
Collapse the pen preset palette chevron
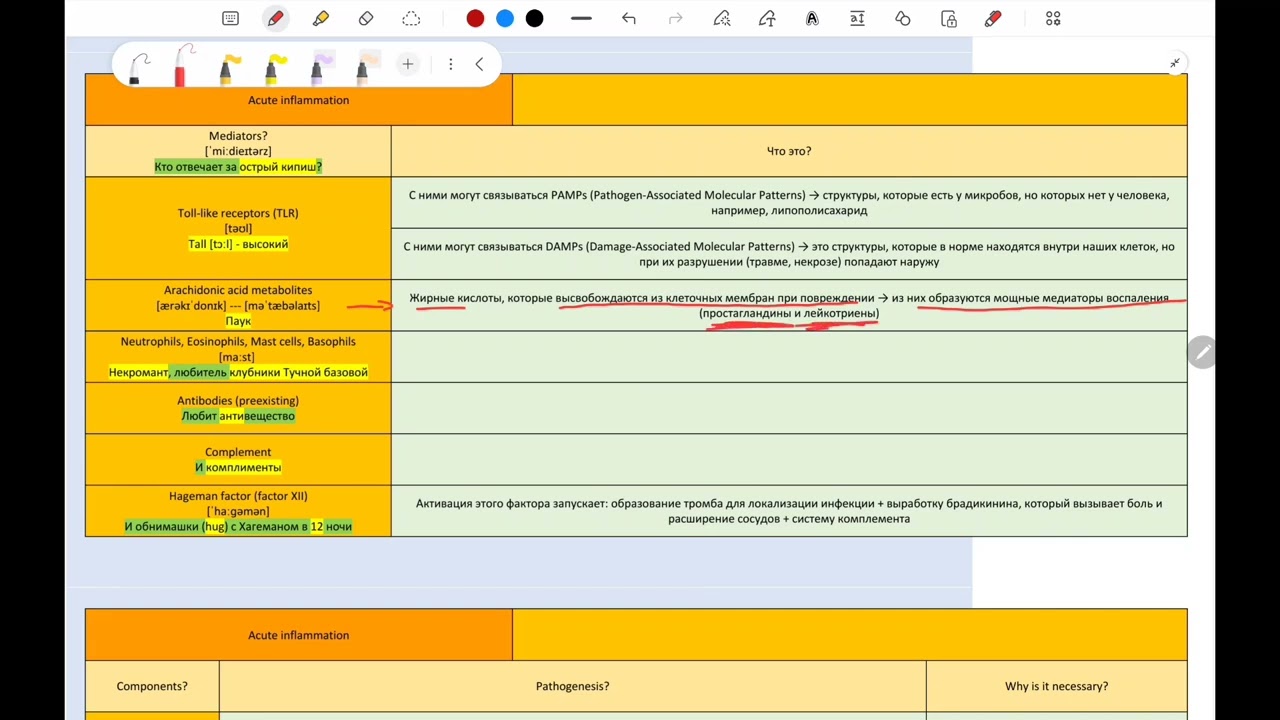[x=480, y=64]
